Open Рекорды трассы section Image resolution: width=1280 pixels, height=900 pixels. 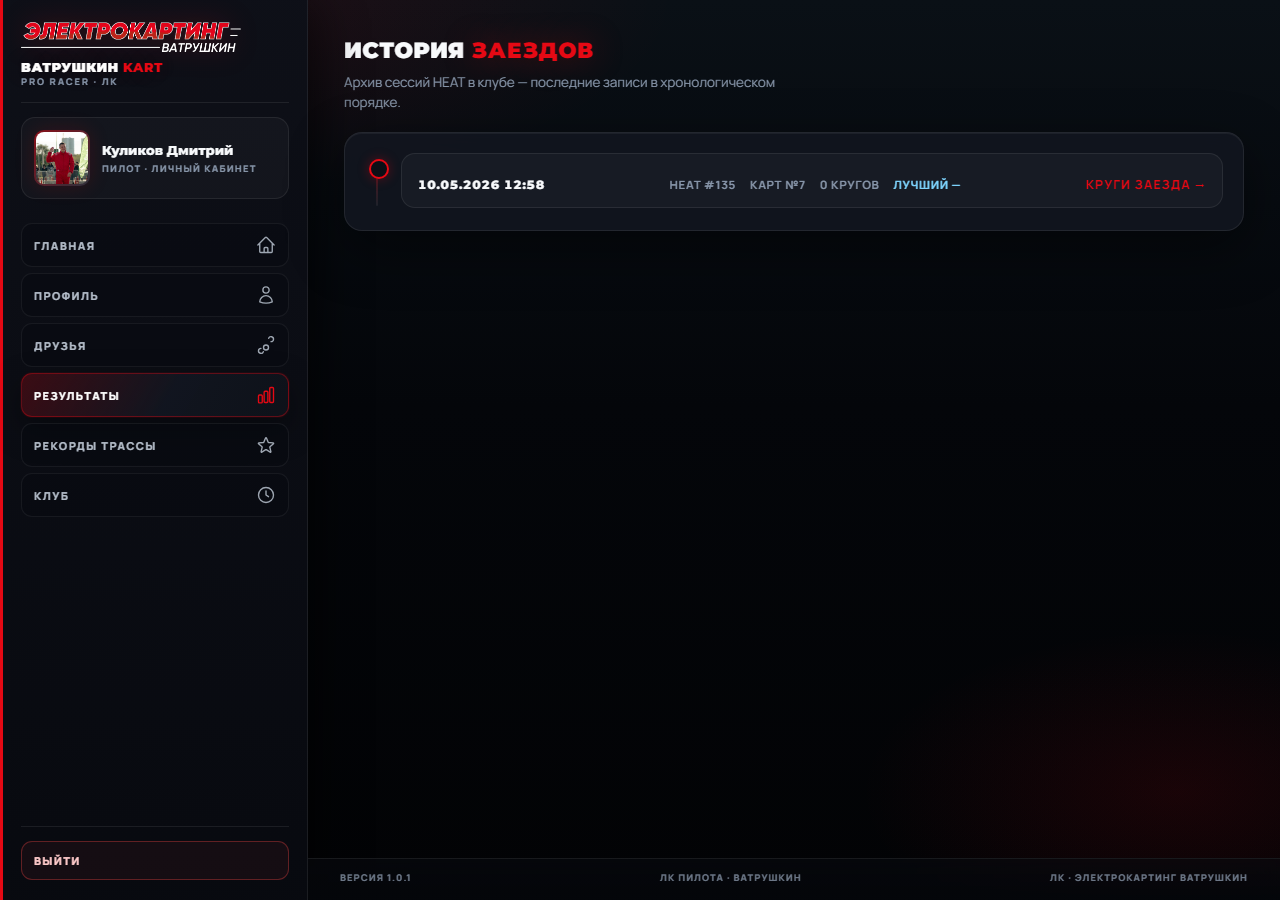tap(155, 445)
